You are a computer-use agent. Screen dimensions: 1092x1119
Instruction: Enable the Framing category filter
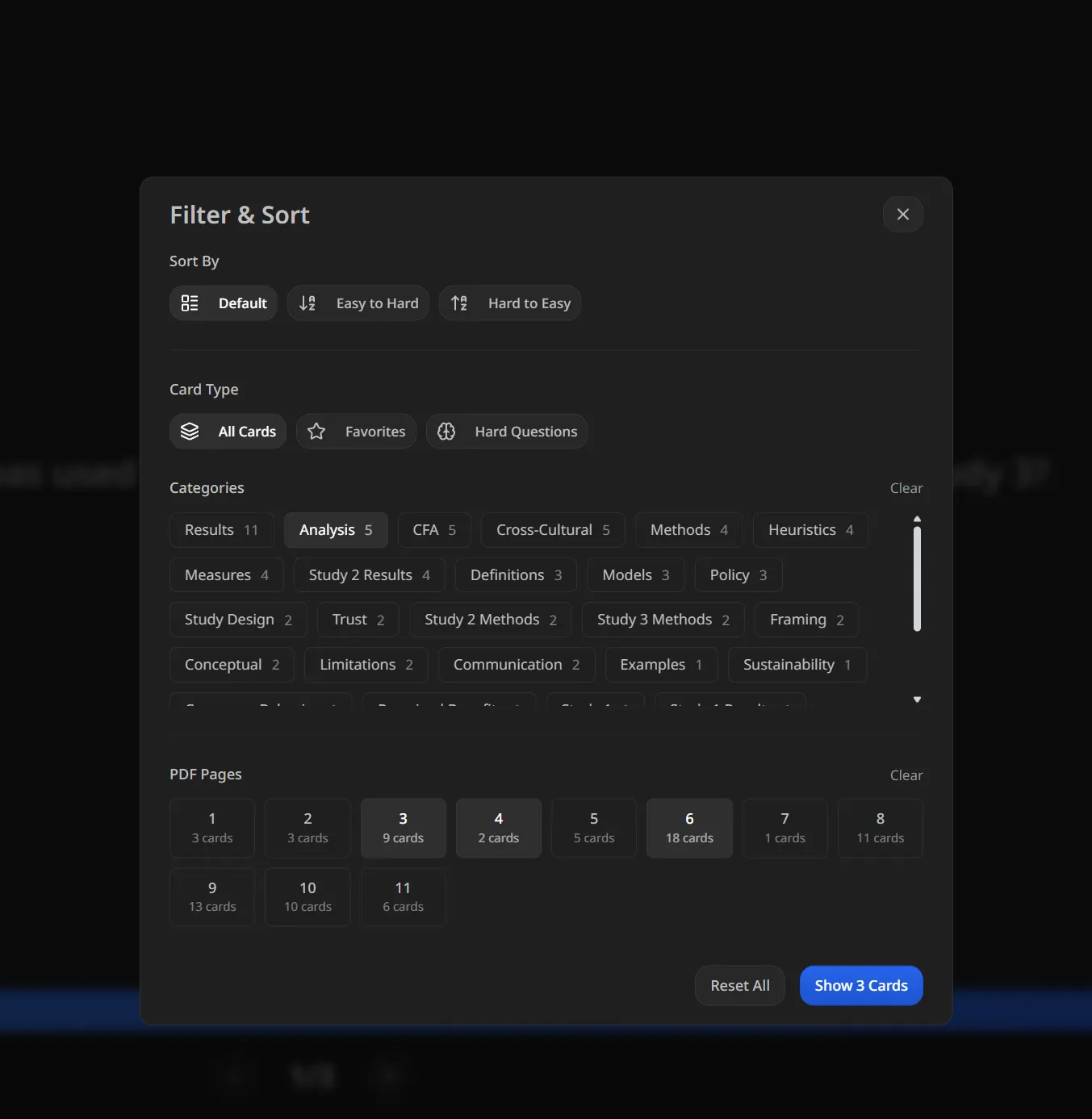point(805,619)
